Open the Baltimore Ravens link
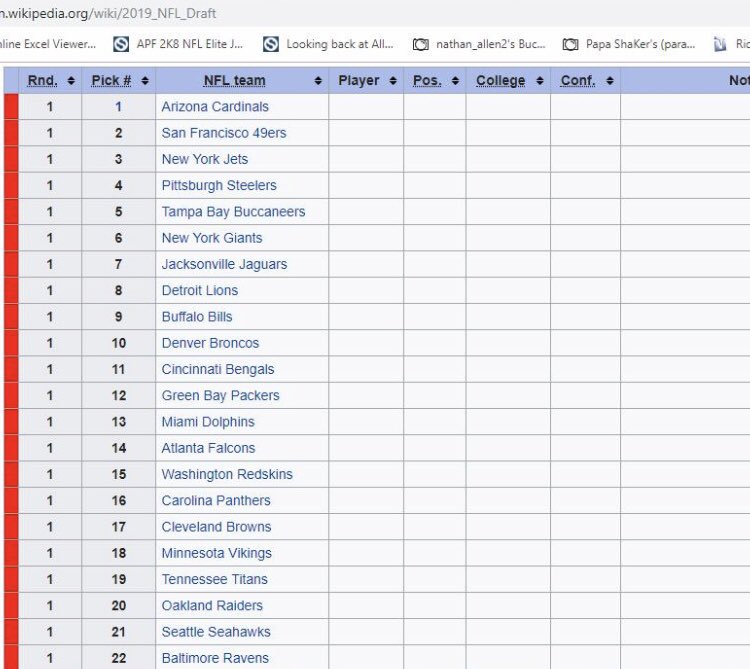Screen dimensions: 750x669 click(215, 658)
